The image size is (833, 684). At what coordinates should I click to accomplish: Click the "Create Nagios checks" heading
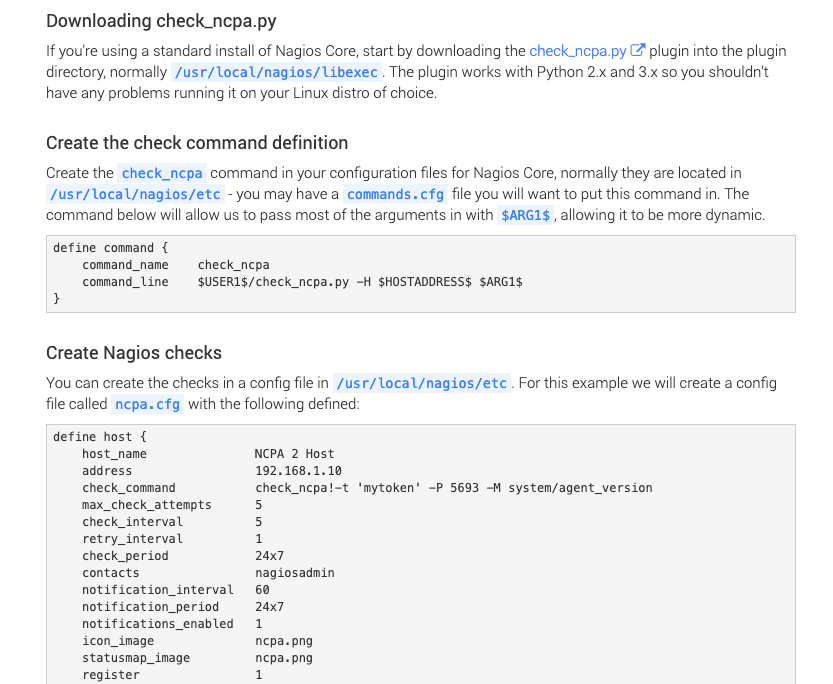(x=134, y=352)
